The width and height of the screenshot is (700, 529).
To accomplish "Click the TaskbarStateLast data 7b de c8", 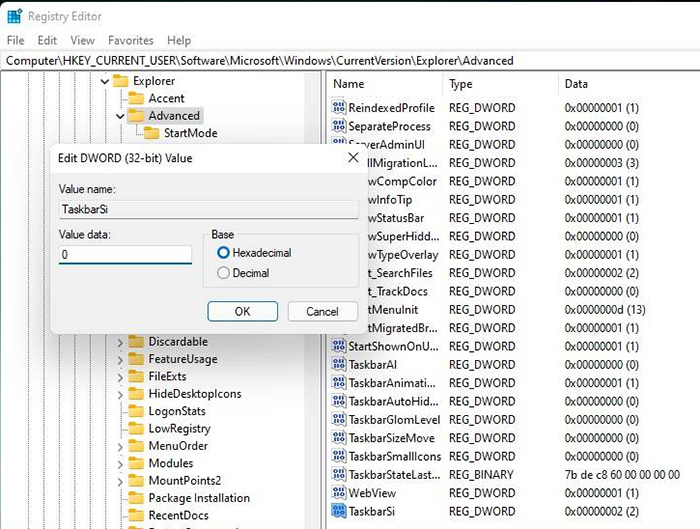I will [x=622, y=475].
